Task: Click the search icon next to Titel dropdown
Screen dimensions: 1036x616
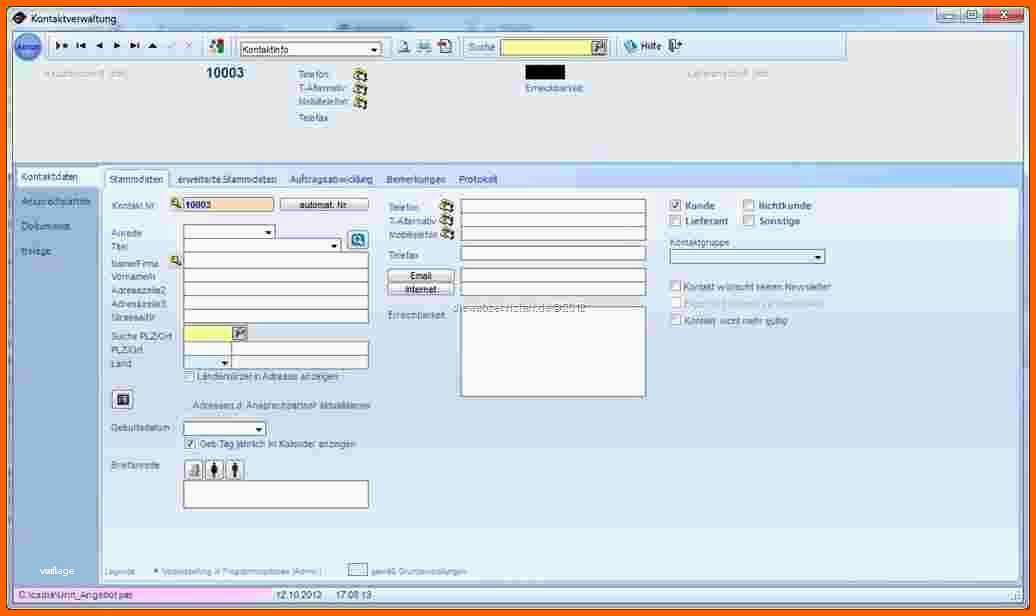Action: pos(357,239)
